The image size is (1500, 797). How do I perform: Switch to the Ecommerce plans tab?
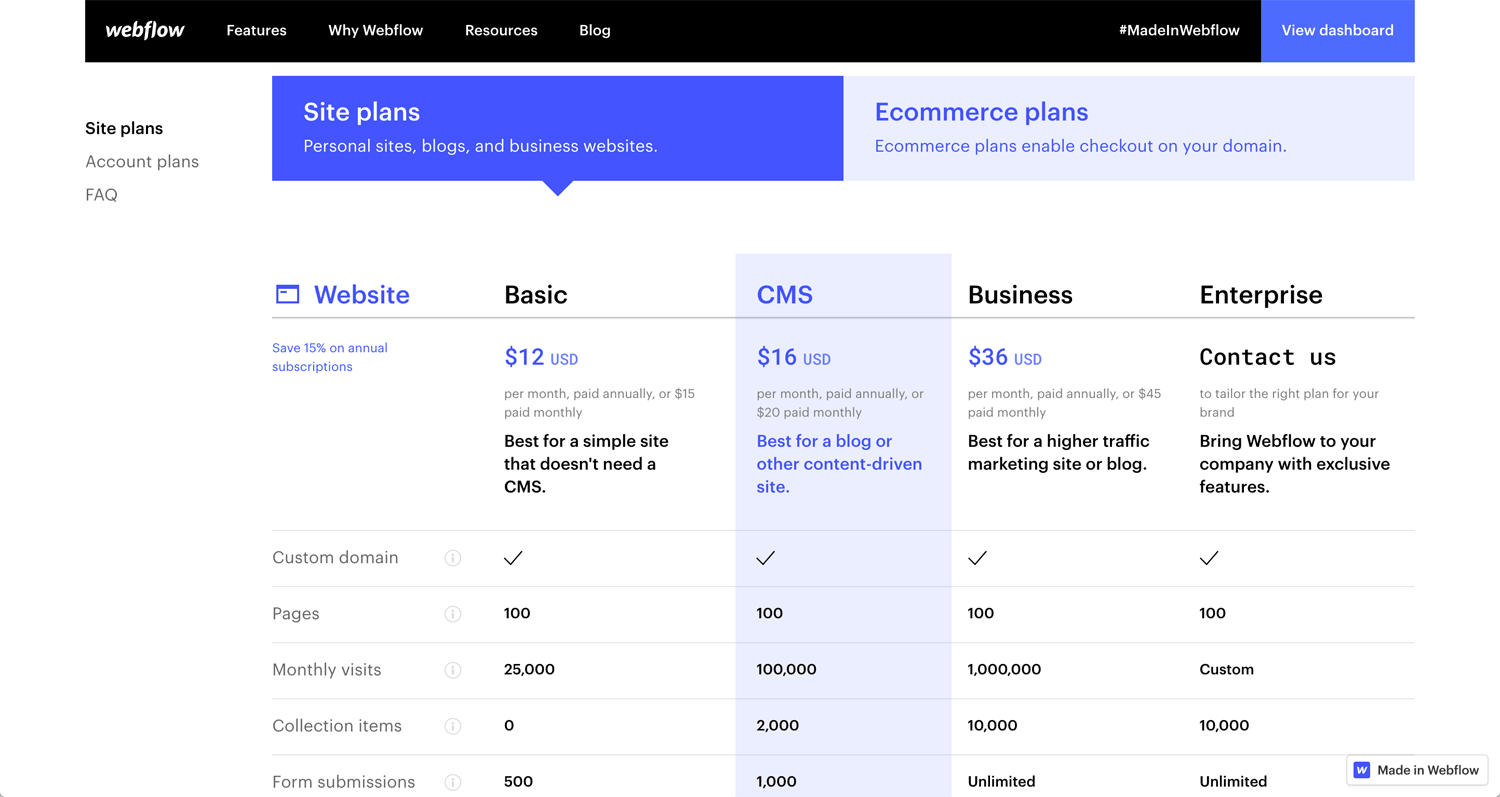click(x=1129, y=128)
